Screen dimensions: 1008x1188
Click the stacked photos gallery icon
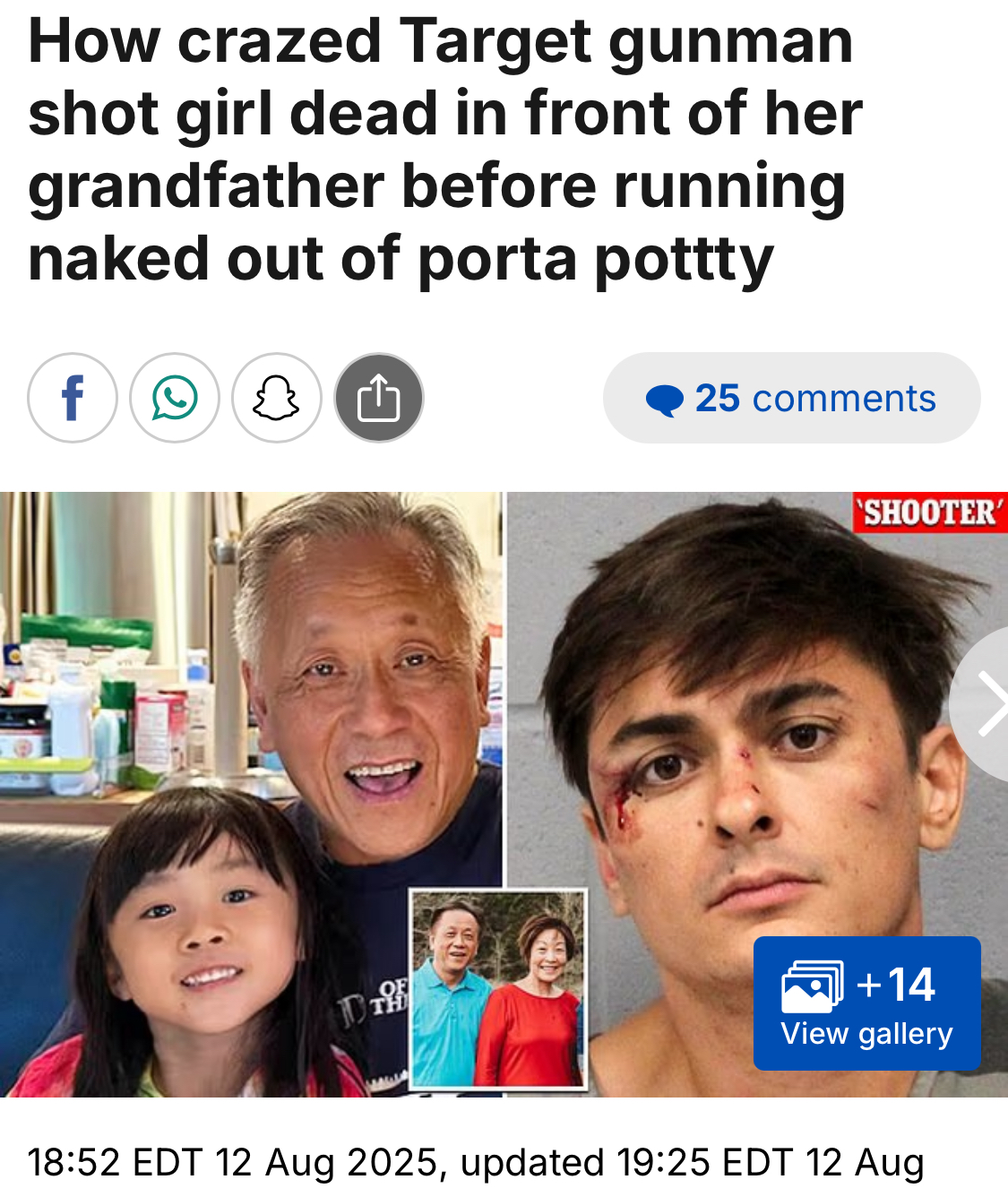coord(812,986)
